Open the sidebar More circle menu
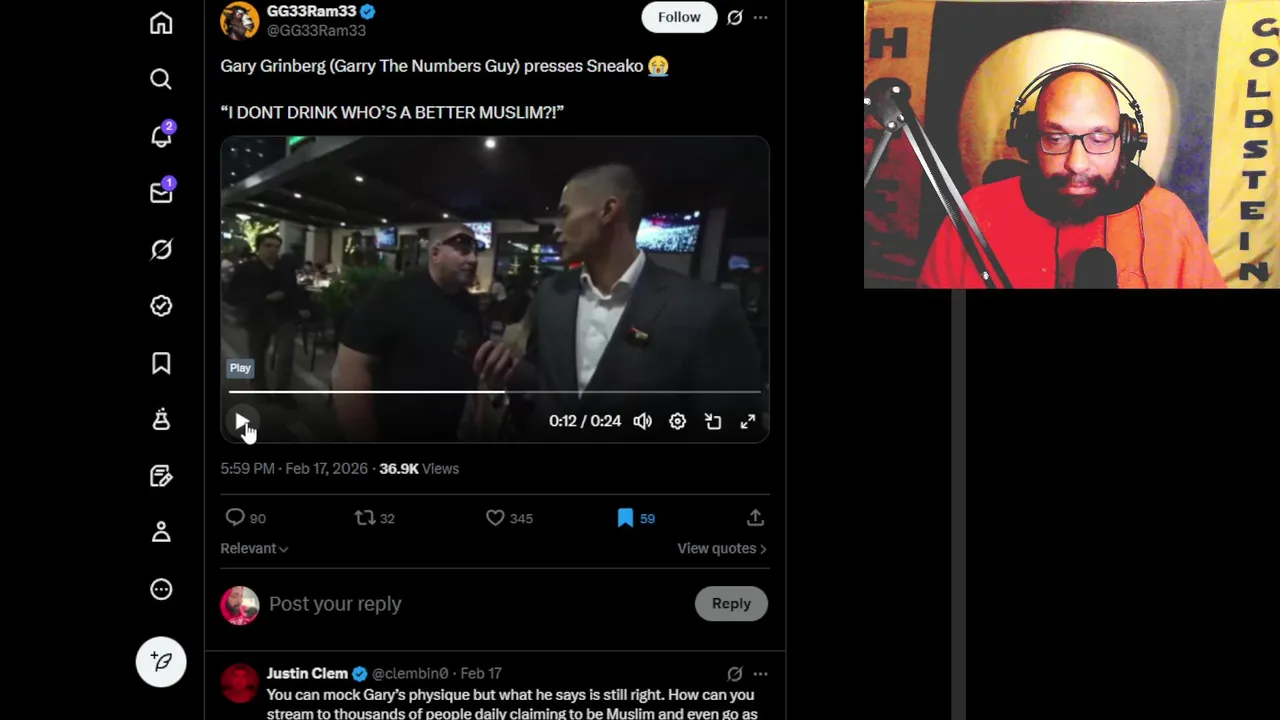Image resolution: width=1280 pixels, height=720 pixels. pos(161,589)
